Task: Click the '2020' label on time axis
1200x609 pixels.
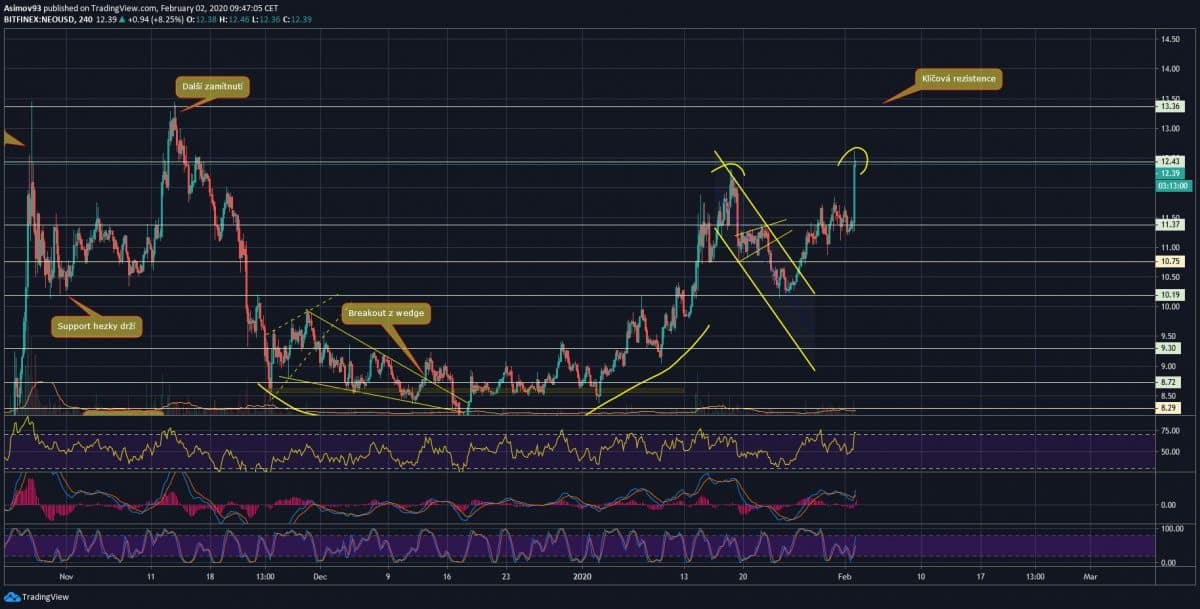Action: 584,576
